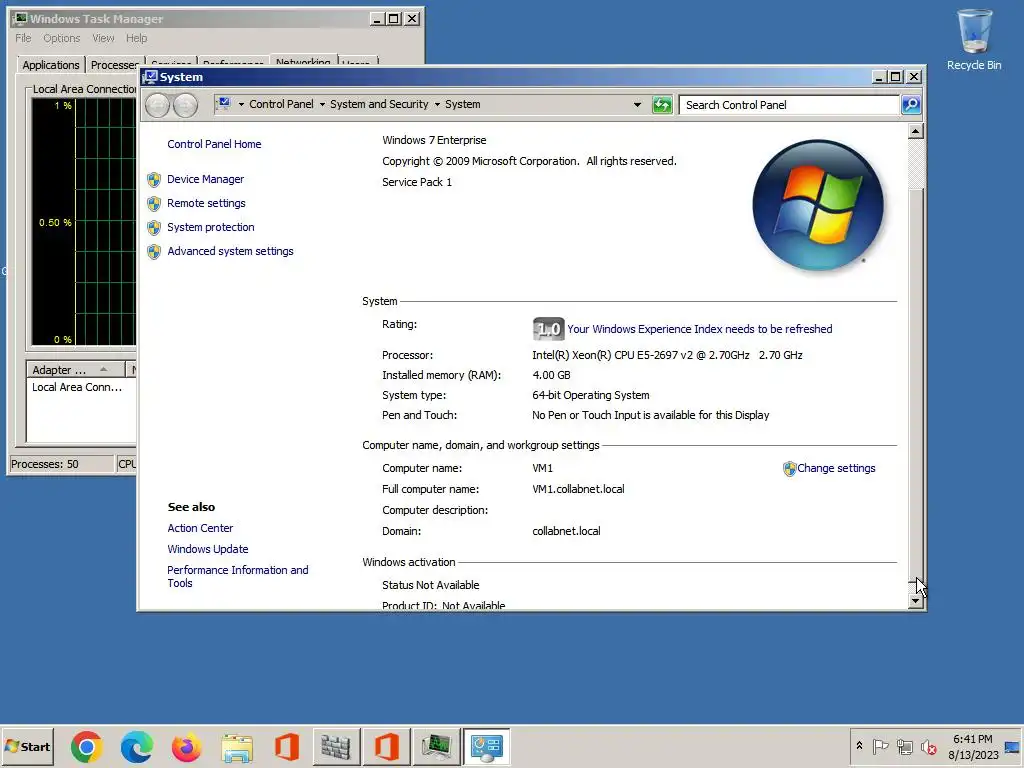Click the Start button

27,746
